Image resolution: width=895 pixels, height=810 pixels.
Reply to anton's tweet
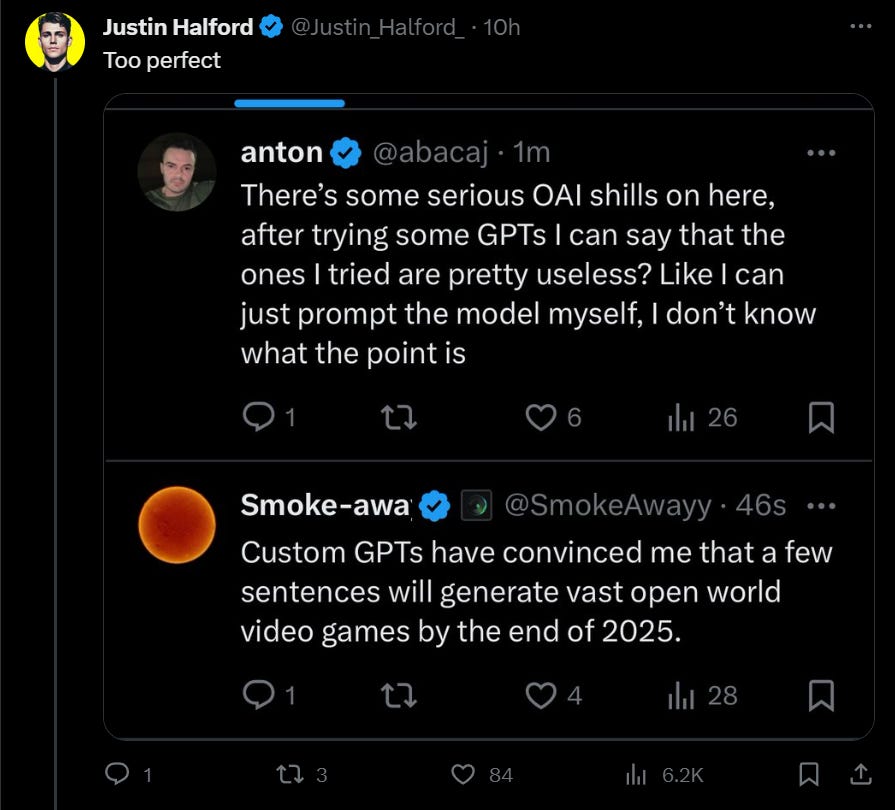tap(268, 417)
